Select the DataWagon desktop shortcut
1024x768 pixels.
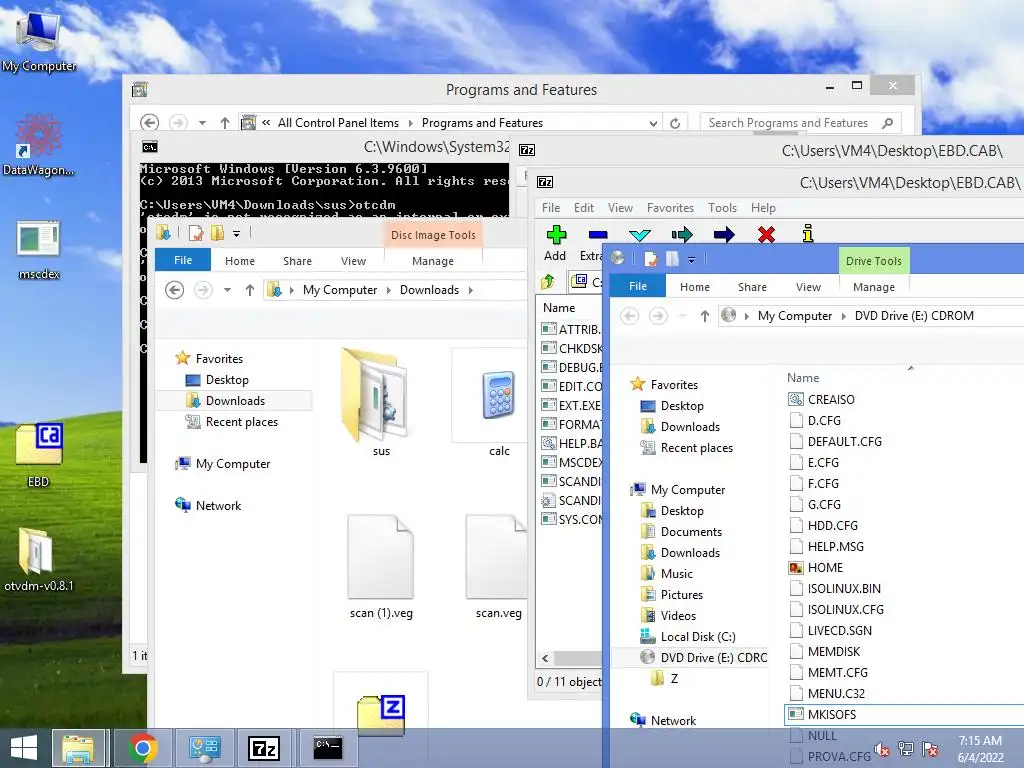coord(39,145)
